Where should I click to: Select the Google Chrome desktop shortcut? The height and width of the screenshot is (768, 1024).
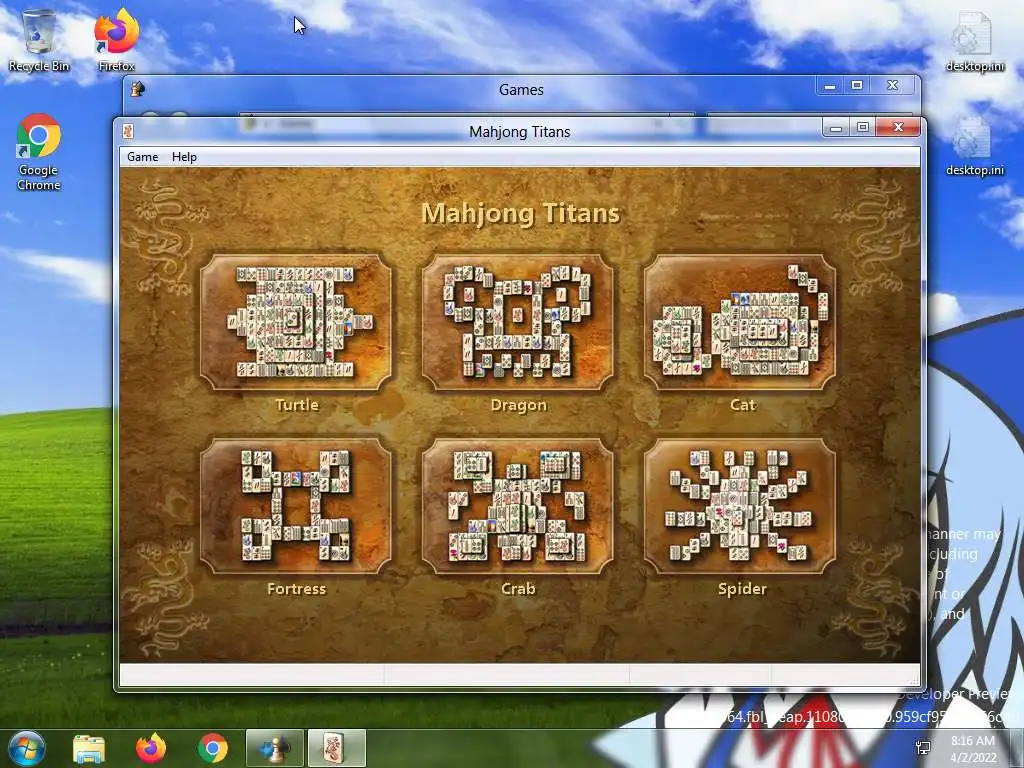point(39,153)
